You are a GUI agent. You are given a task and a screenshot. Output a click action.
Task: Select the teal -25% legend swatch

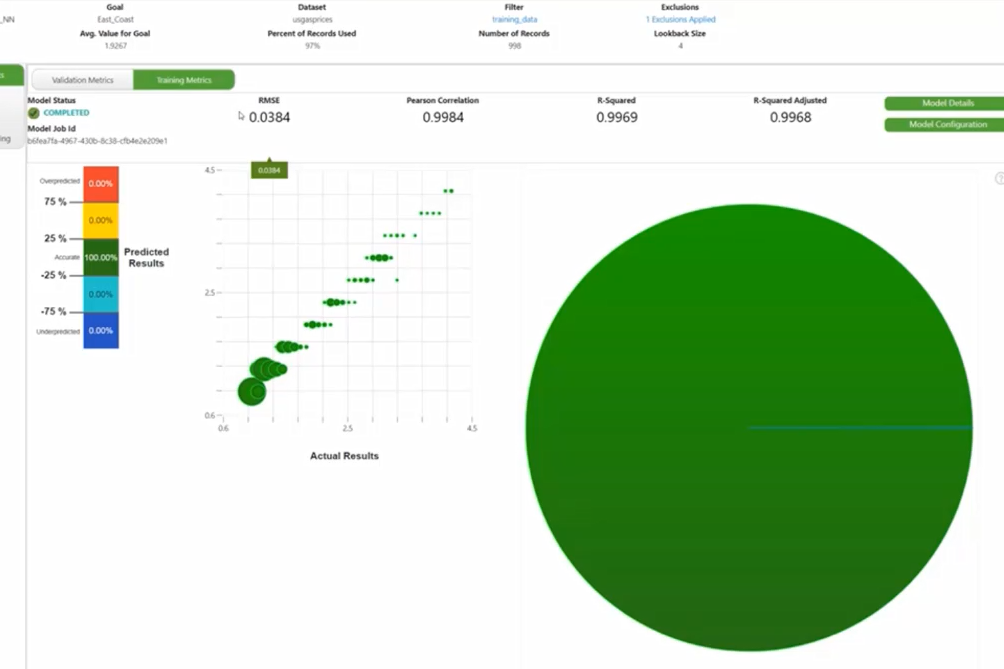pos(100,294)
